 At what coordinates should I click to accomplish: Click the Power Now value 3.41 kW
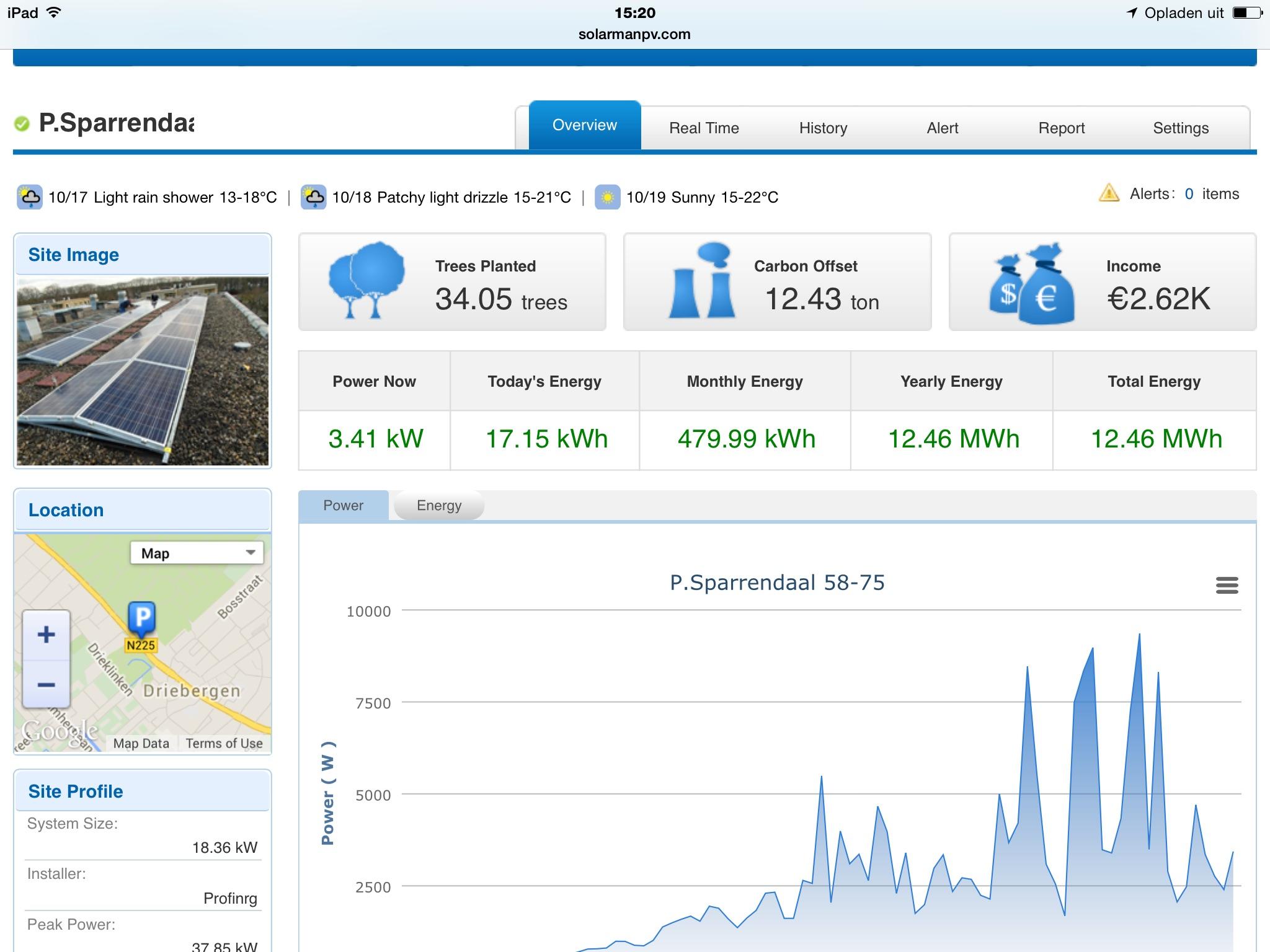pos(375,439)
